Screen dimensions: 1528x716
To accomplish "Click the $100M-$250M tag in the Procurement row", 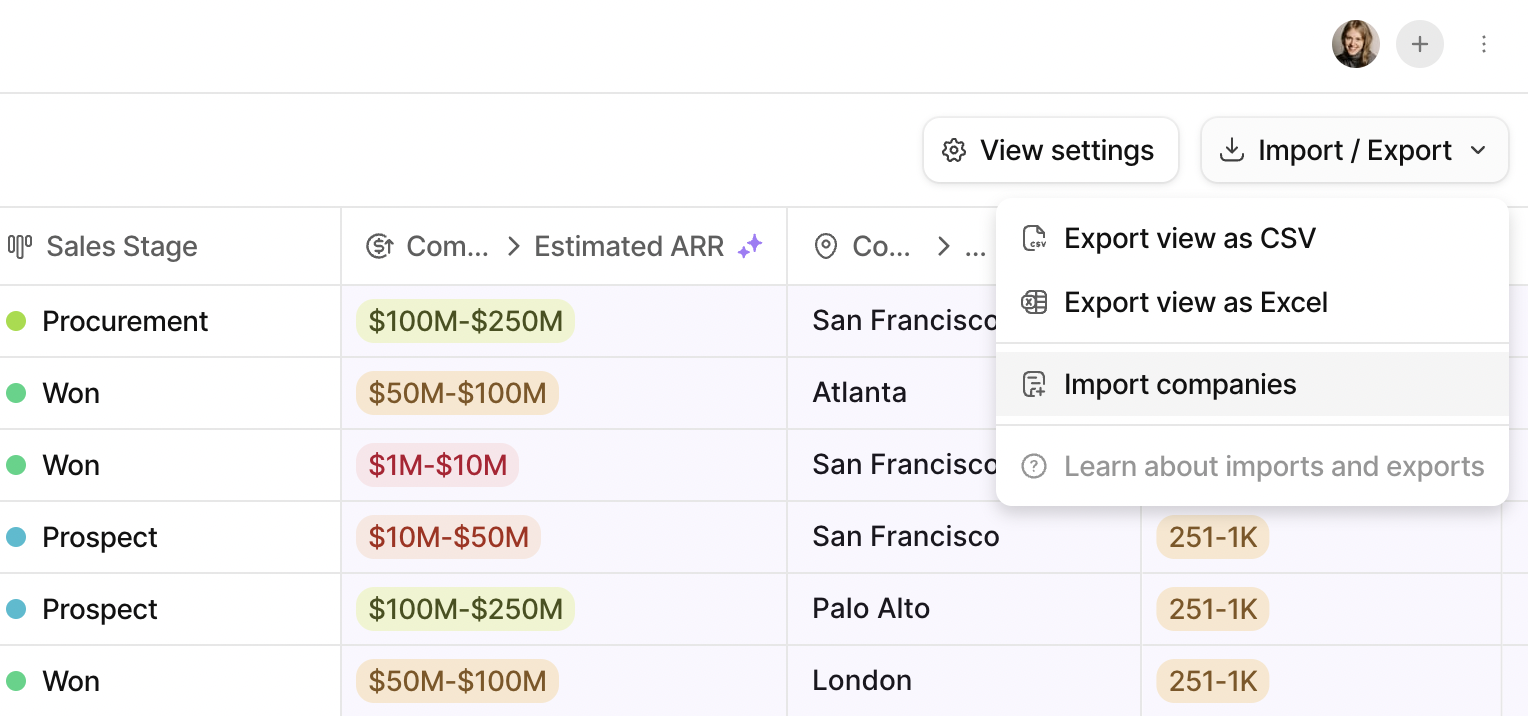I will tap(465, 321).
